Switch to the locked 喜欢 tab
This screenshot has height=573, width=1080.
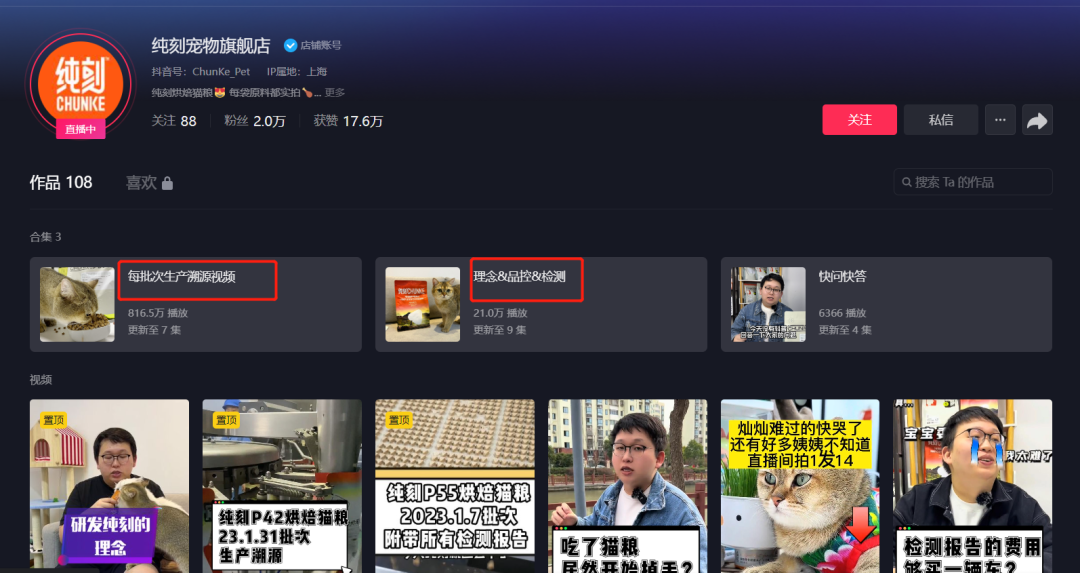149,183
